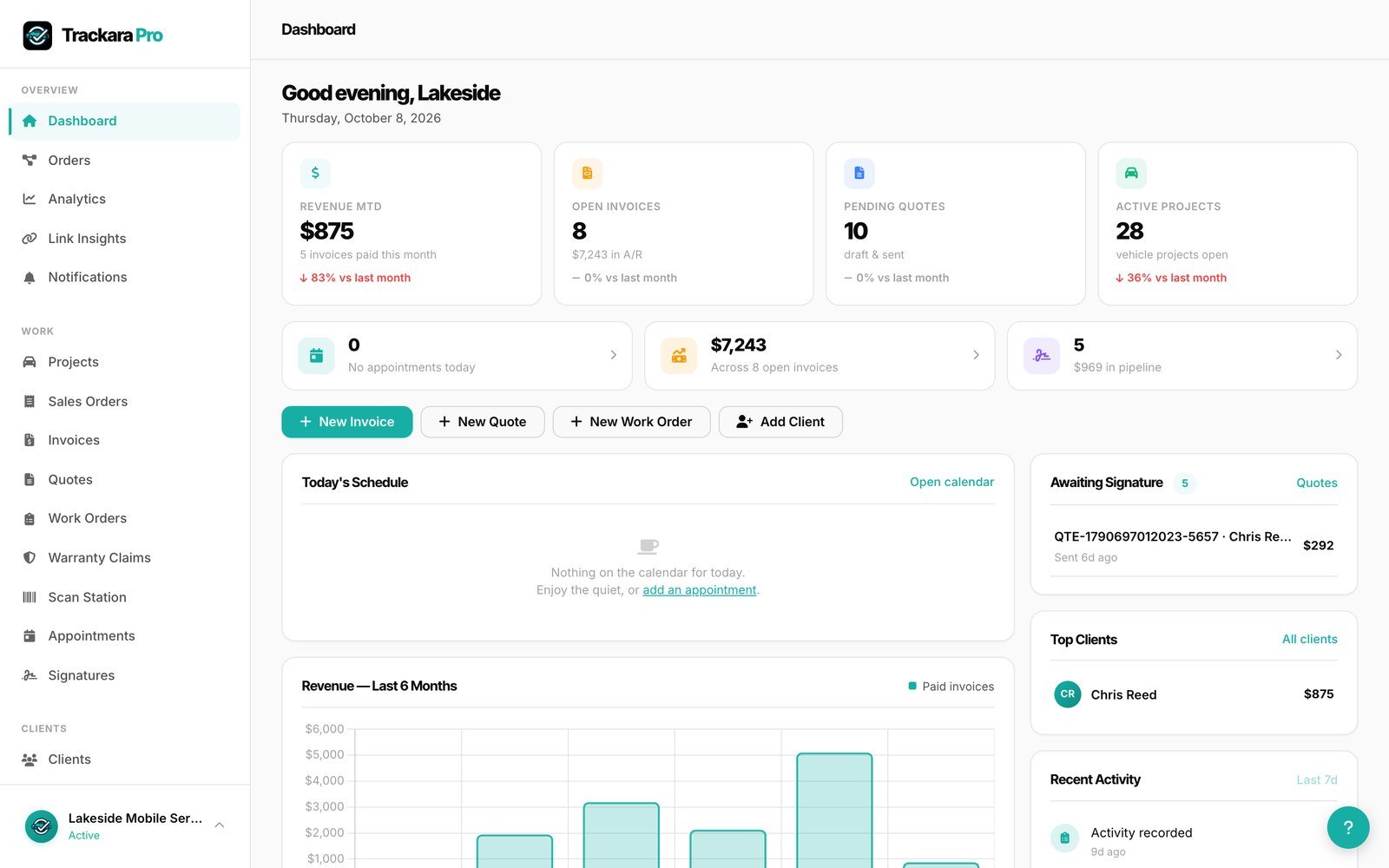Viewport: 1389px width, 868px height.
Task: Open Orders in the sidebar
Action: 125,160
